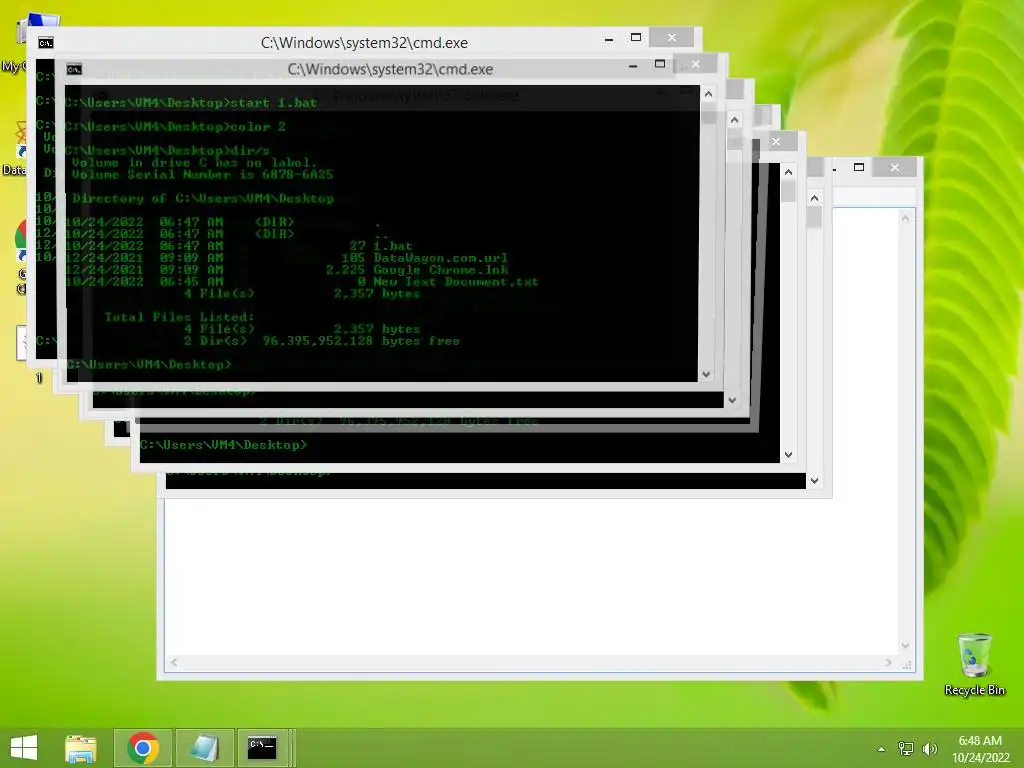Click 'Directory of C:\Users\VM4\Desktop' line
The height and width of the screenshot is (768, 1024).
click(203, 199)
